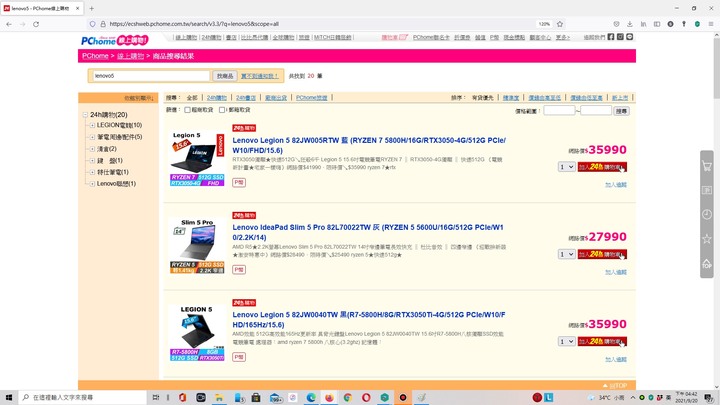Open quantity dropdown for Legion 5 82JW0040TW

(x=567, y=342)
